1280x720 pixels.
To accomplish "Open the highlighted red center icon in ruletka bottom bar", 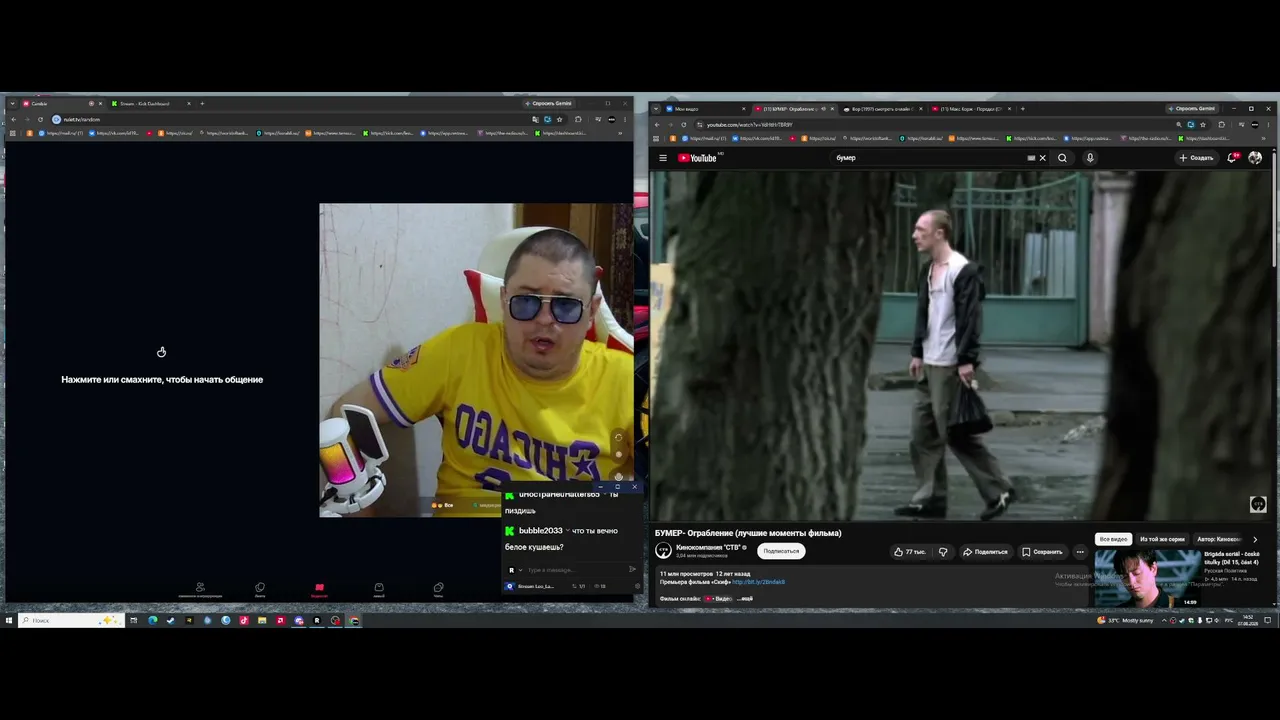I will point(319,590).
